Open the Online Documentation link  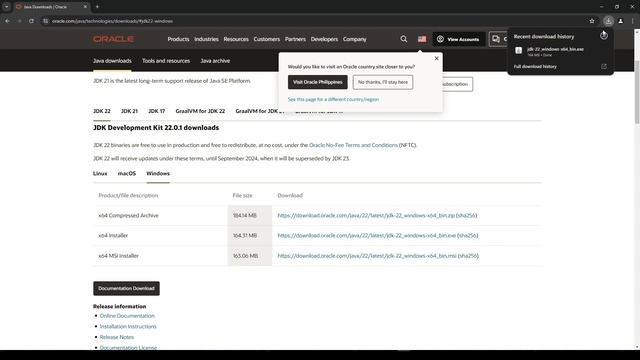(127, 316)
